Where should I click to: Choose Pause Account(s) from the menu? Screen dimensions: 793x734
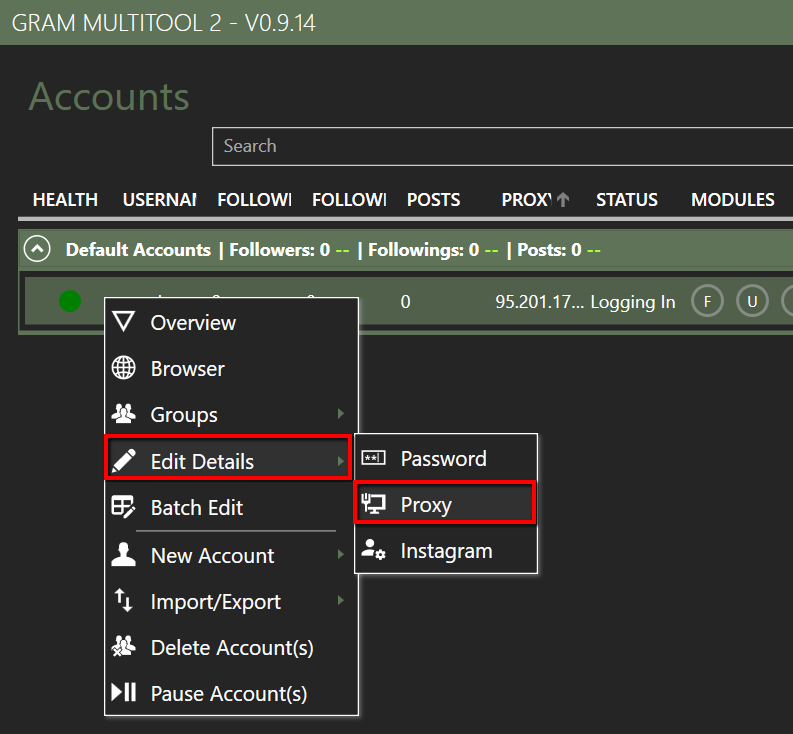click(x=231, y=693)
